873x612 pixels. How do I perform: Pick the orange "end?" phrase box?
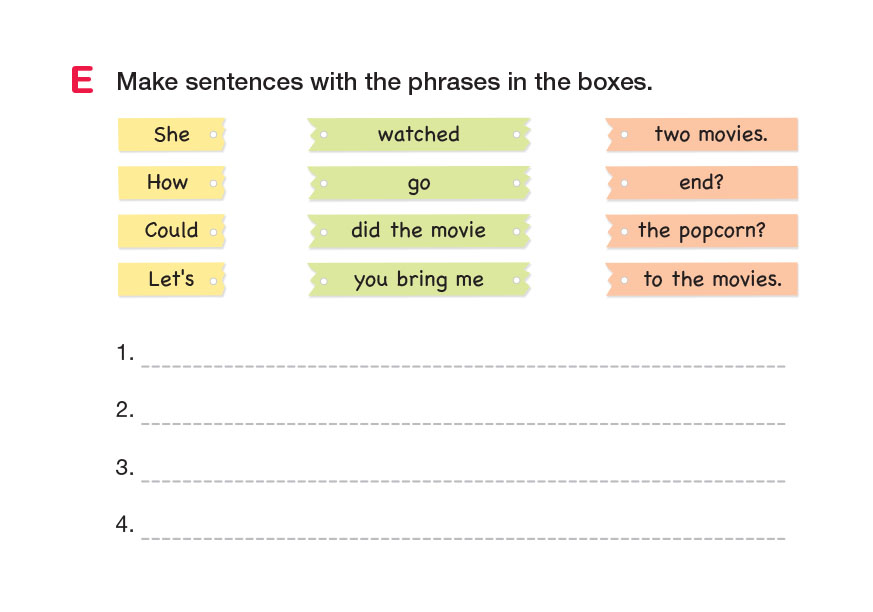point(701,183)
